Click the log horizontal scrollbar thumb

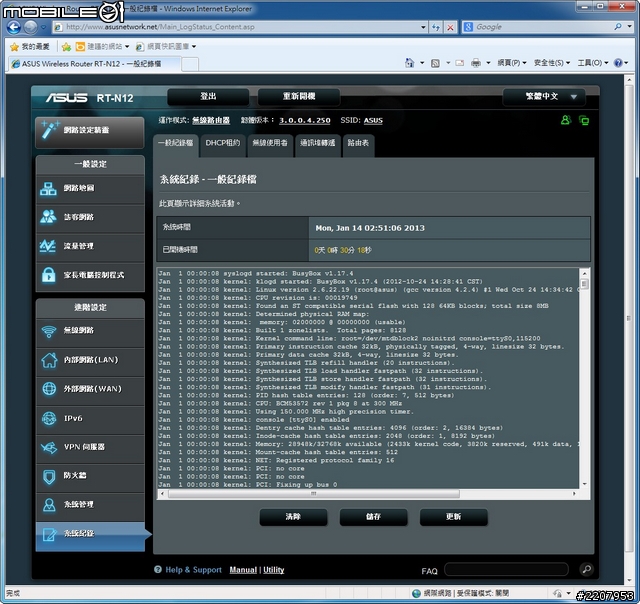coord(313,494)
